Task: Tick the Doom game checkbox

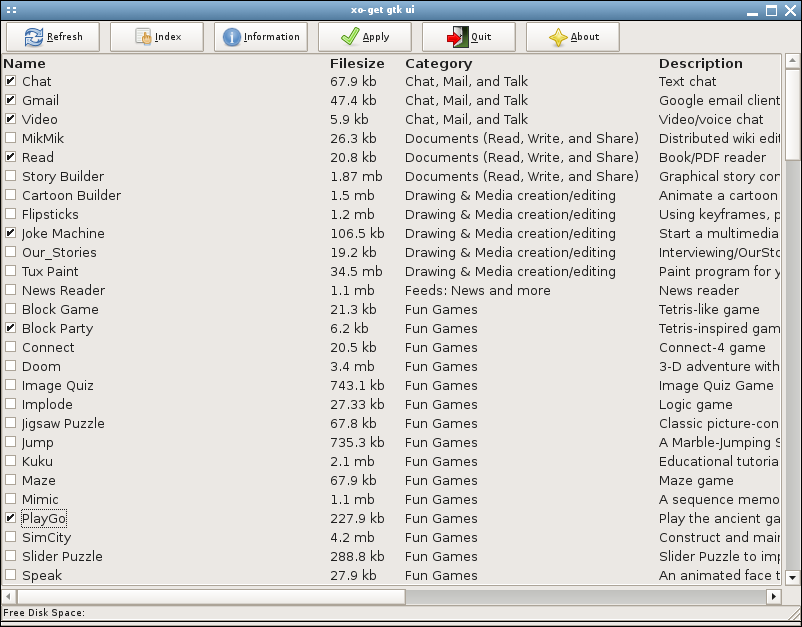Action: tap(10, 366)
